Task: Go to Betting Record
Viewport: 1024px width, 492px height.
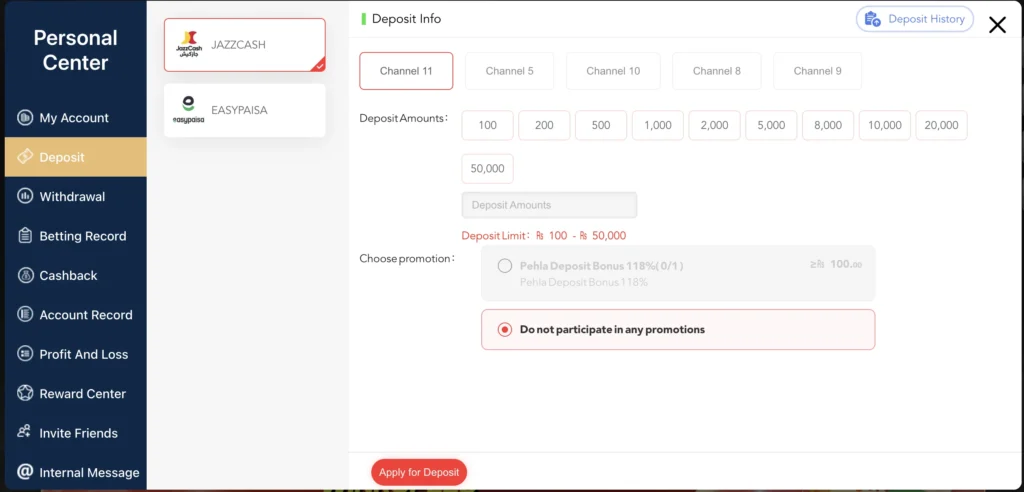Action: click(x=75, y=236)
